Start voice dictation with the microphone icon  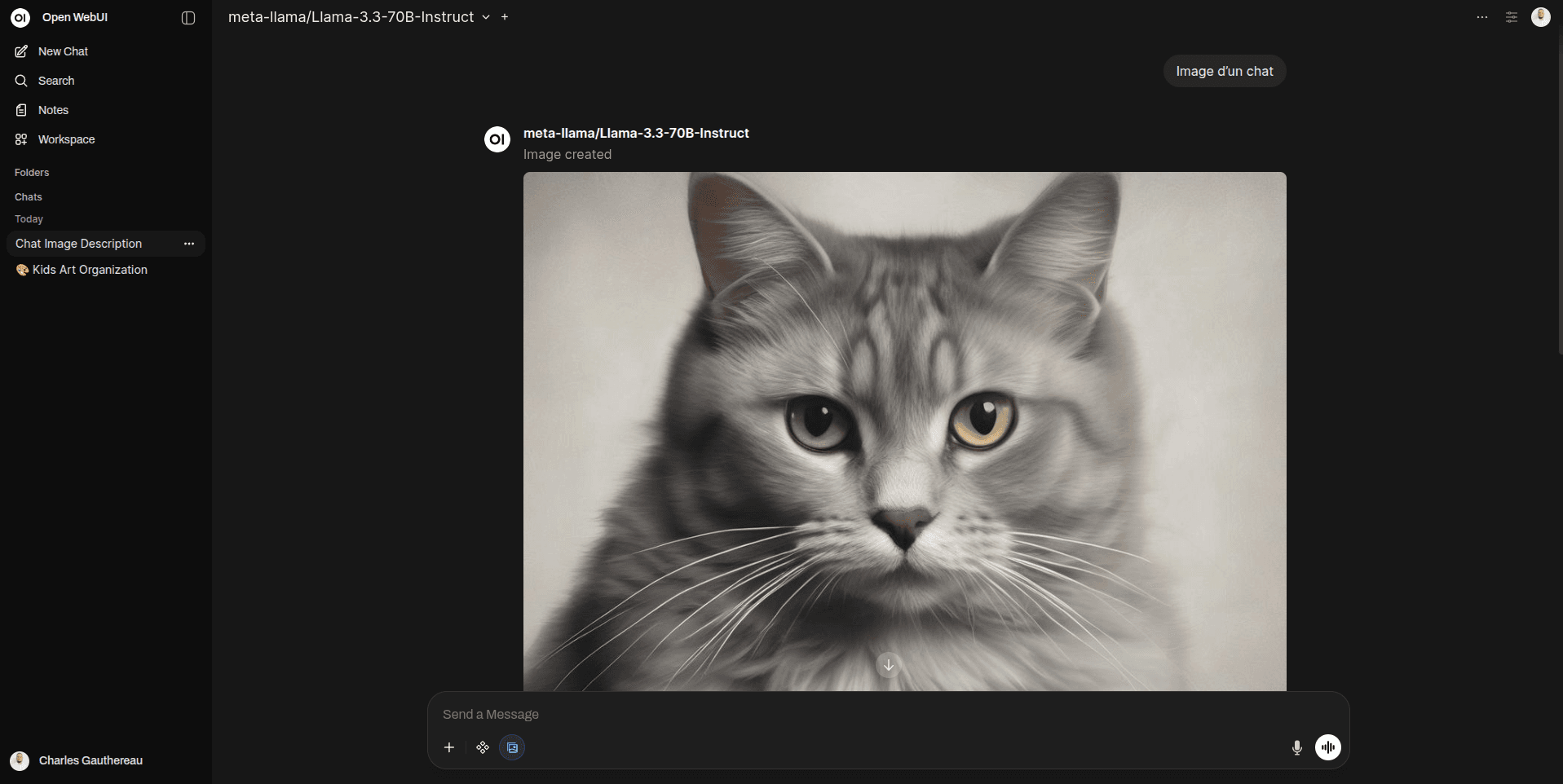coord(1296,747)
